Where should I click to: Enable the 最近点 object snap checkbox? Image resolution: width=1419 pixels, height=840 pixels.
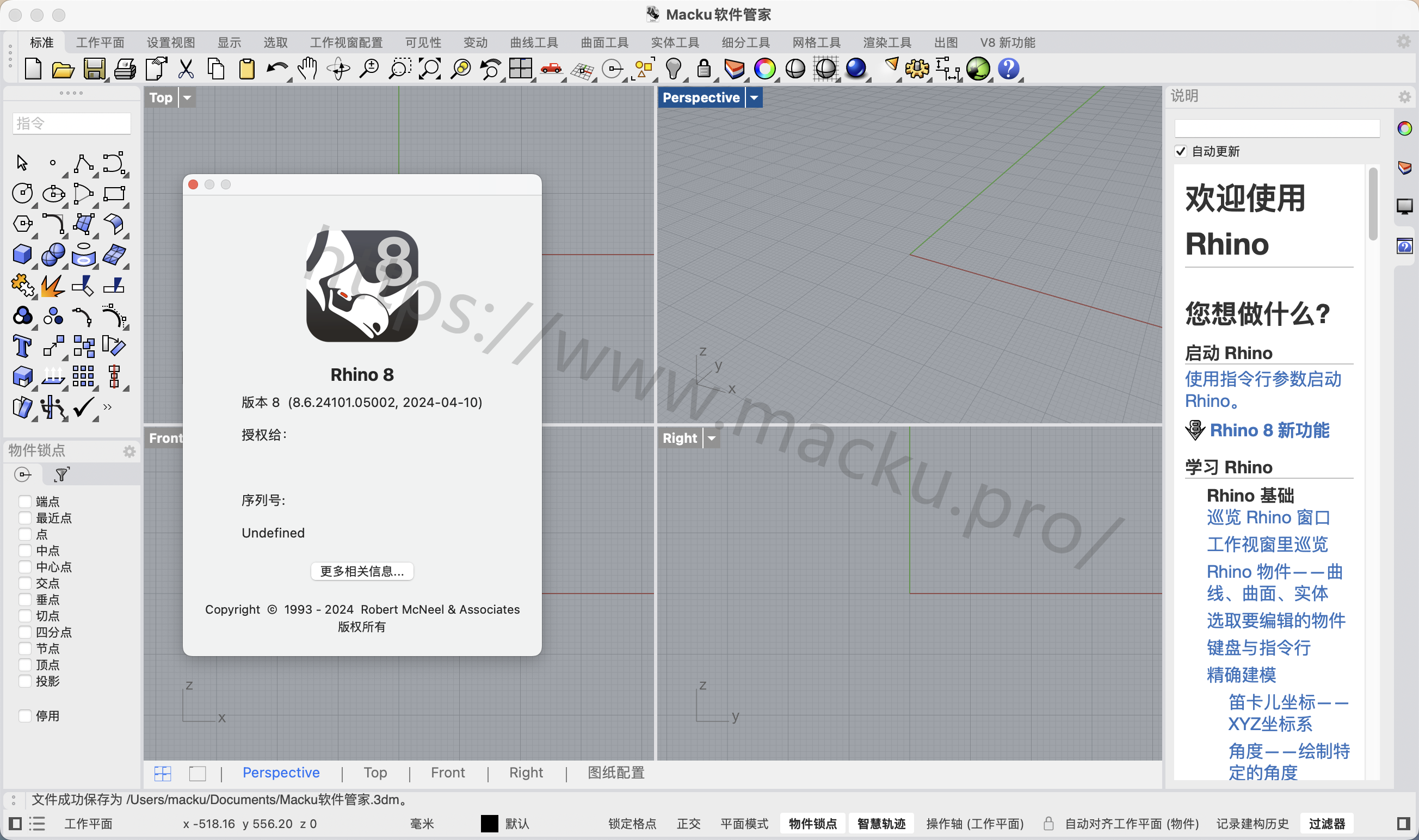click(x=25, y=518)
